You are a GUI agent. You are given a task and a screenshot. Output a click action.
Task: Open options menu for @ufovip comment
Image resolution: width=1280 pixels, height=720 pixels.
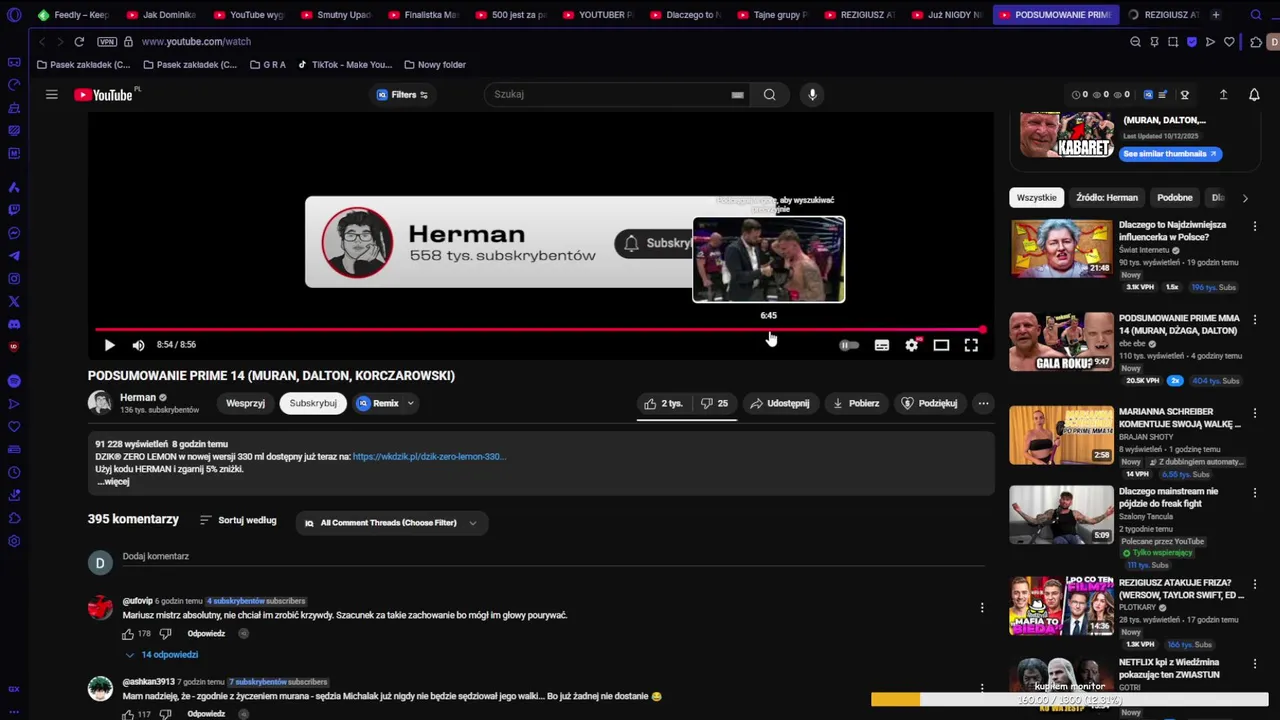click(x=982, y=607)
